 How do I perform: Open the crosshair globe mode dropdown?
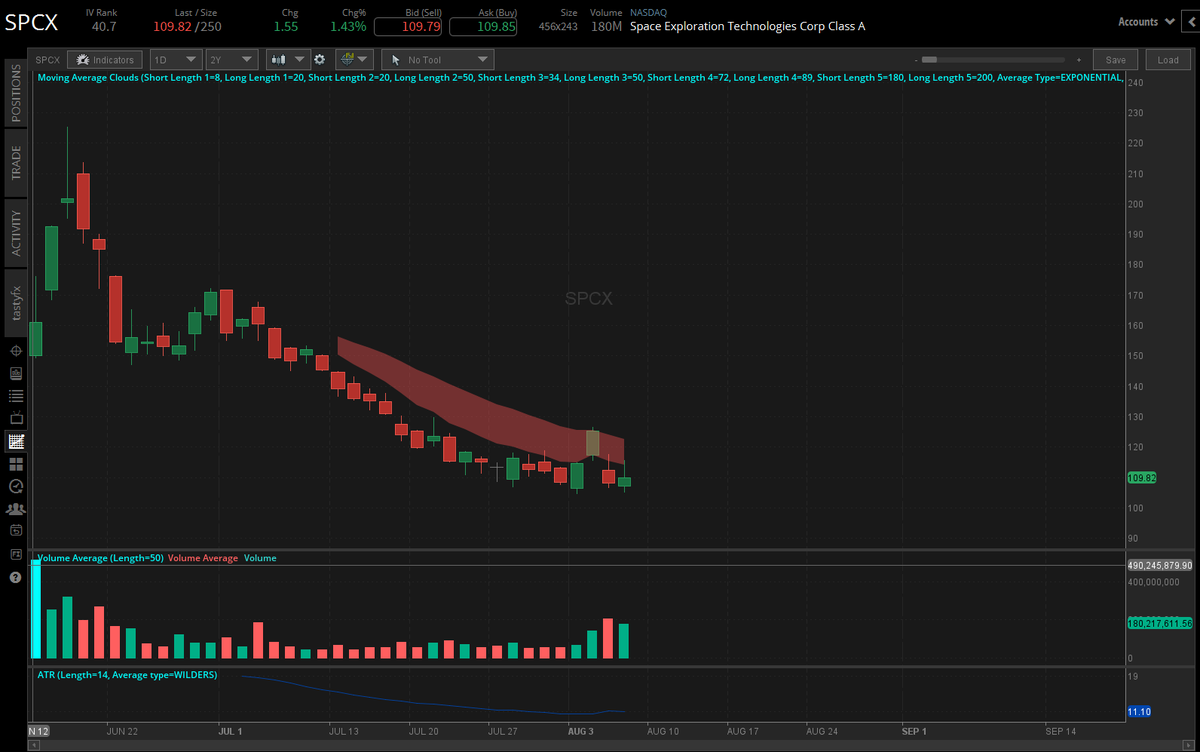coord(354,60)
